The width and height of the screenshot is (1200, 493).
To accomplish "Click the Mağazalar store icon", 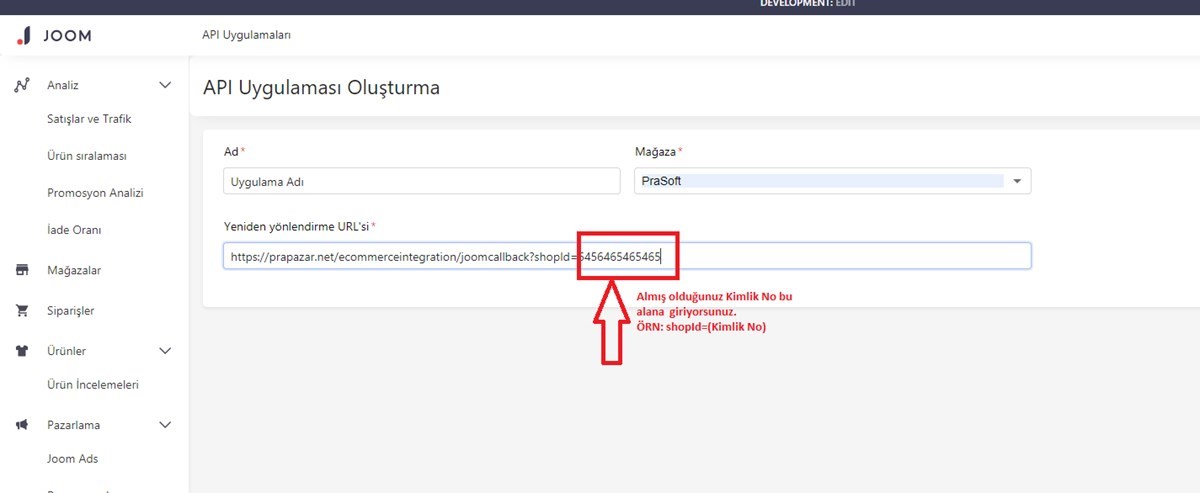I will pyautogui.click(x=22, y=270).
